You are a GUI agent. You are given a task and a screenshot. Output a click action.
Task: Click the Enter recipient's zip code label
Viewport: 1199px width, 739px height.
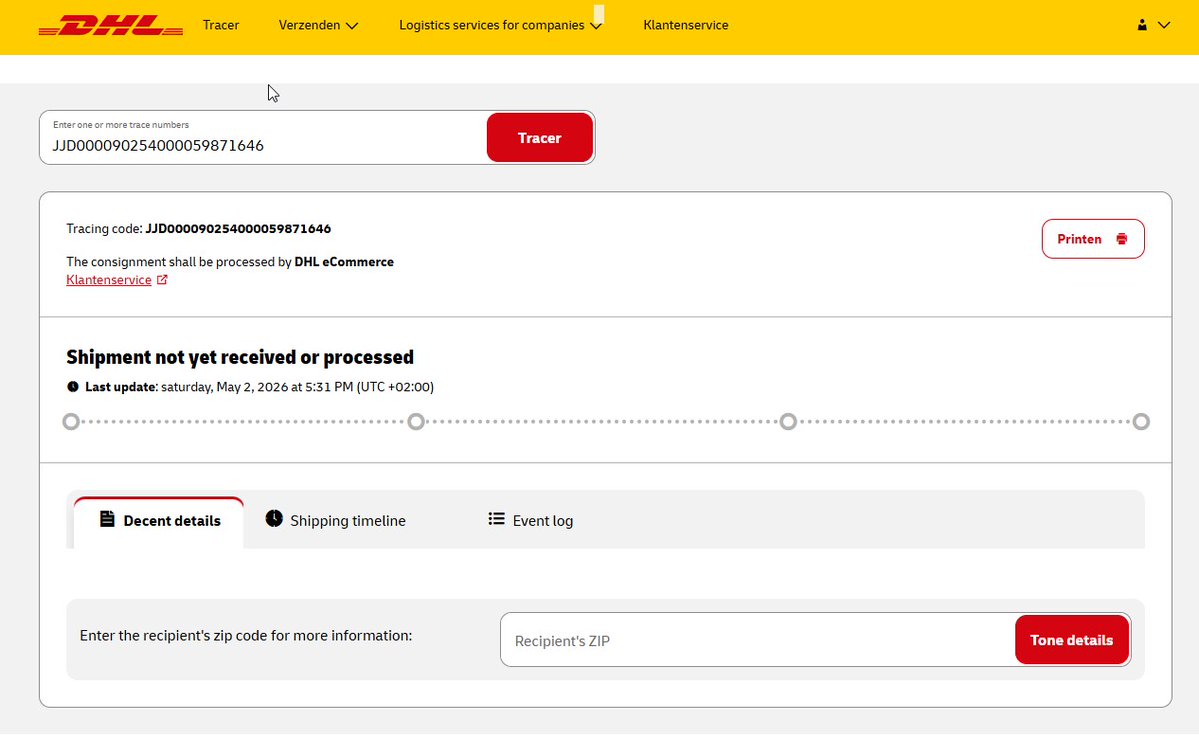(x=245, y=636)
